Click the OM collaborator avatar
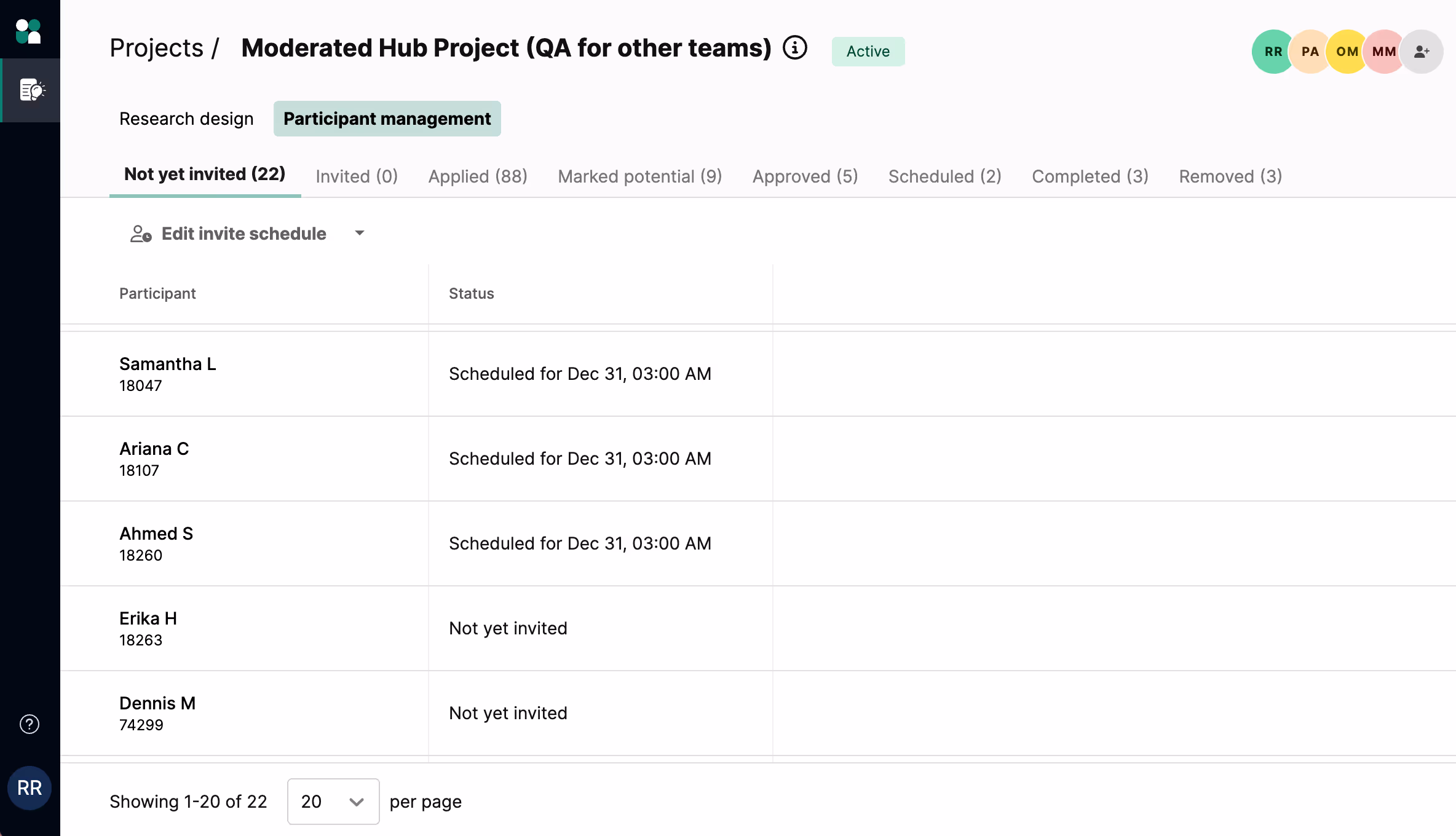The height and width of the screenshot is (836, 1456). (x=1347, y=52)
